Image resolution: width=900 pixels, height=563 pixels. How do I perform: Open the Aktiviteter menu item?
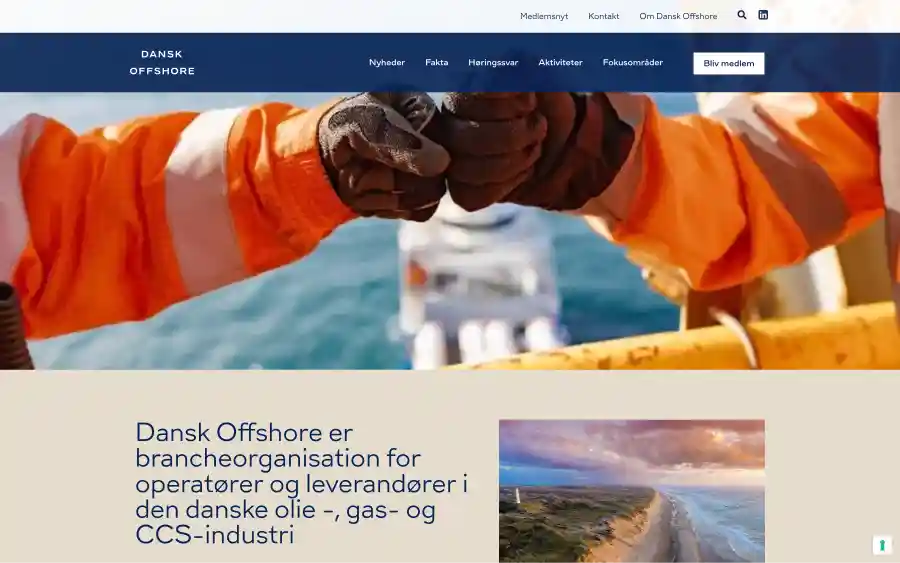pyautogui.click(x=560, y=63)
